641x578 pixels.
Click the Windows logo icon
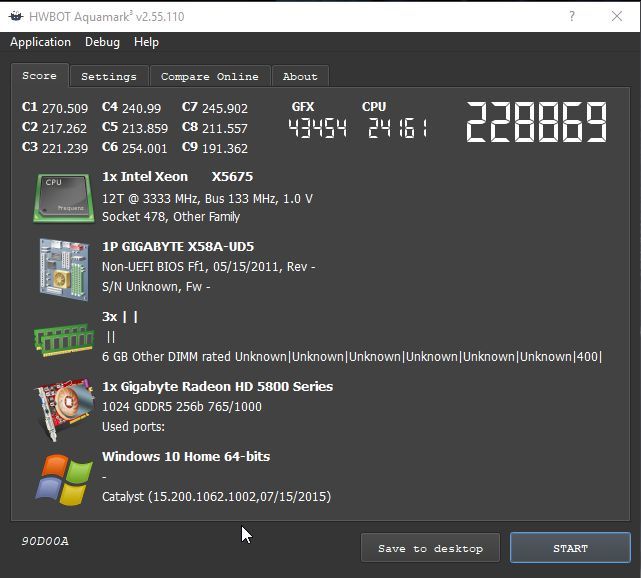tap(64, 479)
